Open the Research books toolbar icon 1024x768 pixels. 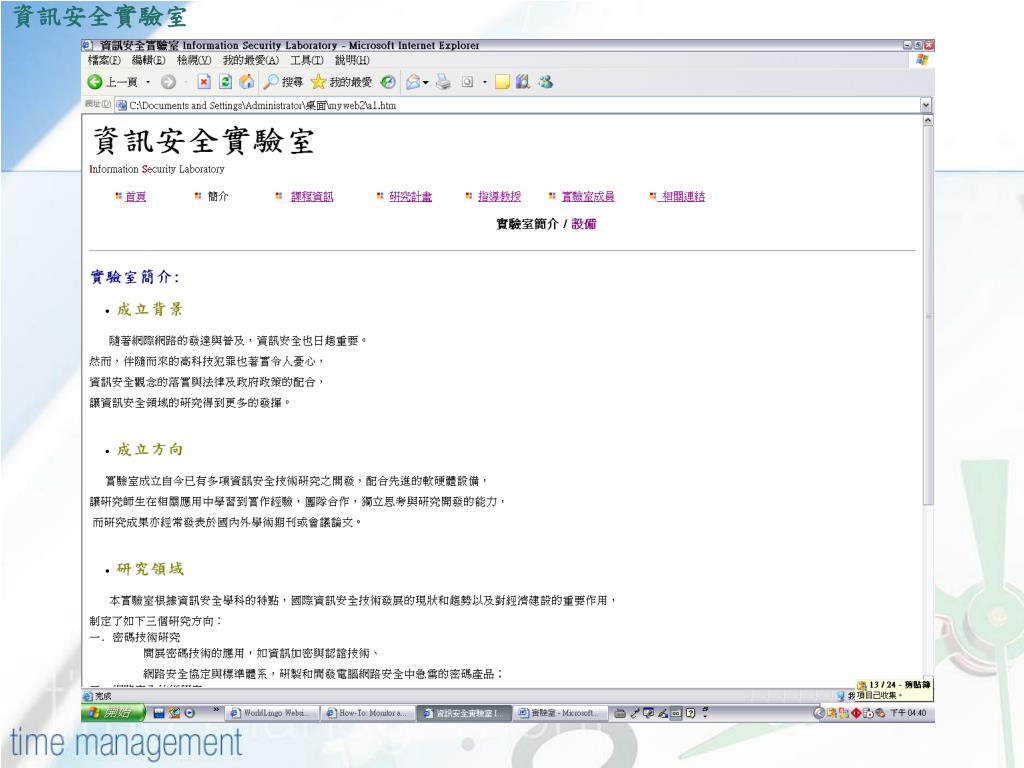[522, 82]
